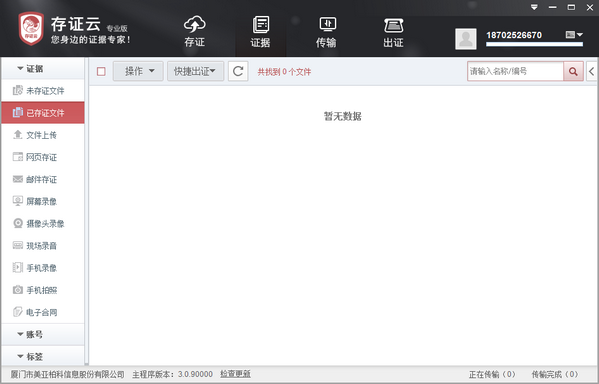Open 手机拍照 phone photo

pyautogui.click(x=43, y=290)
